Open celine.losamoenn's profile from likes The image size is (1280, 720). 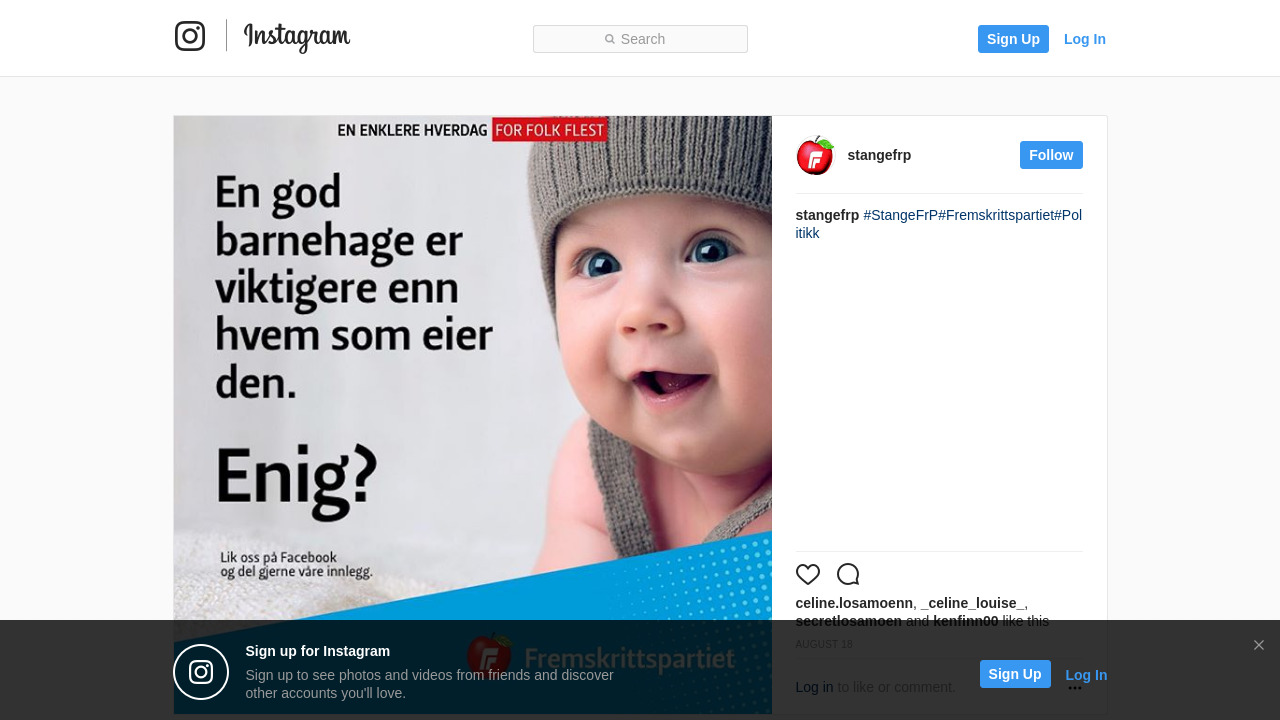coord(854,603)
